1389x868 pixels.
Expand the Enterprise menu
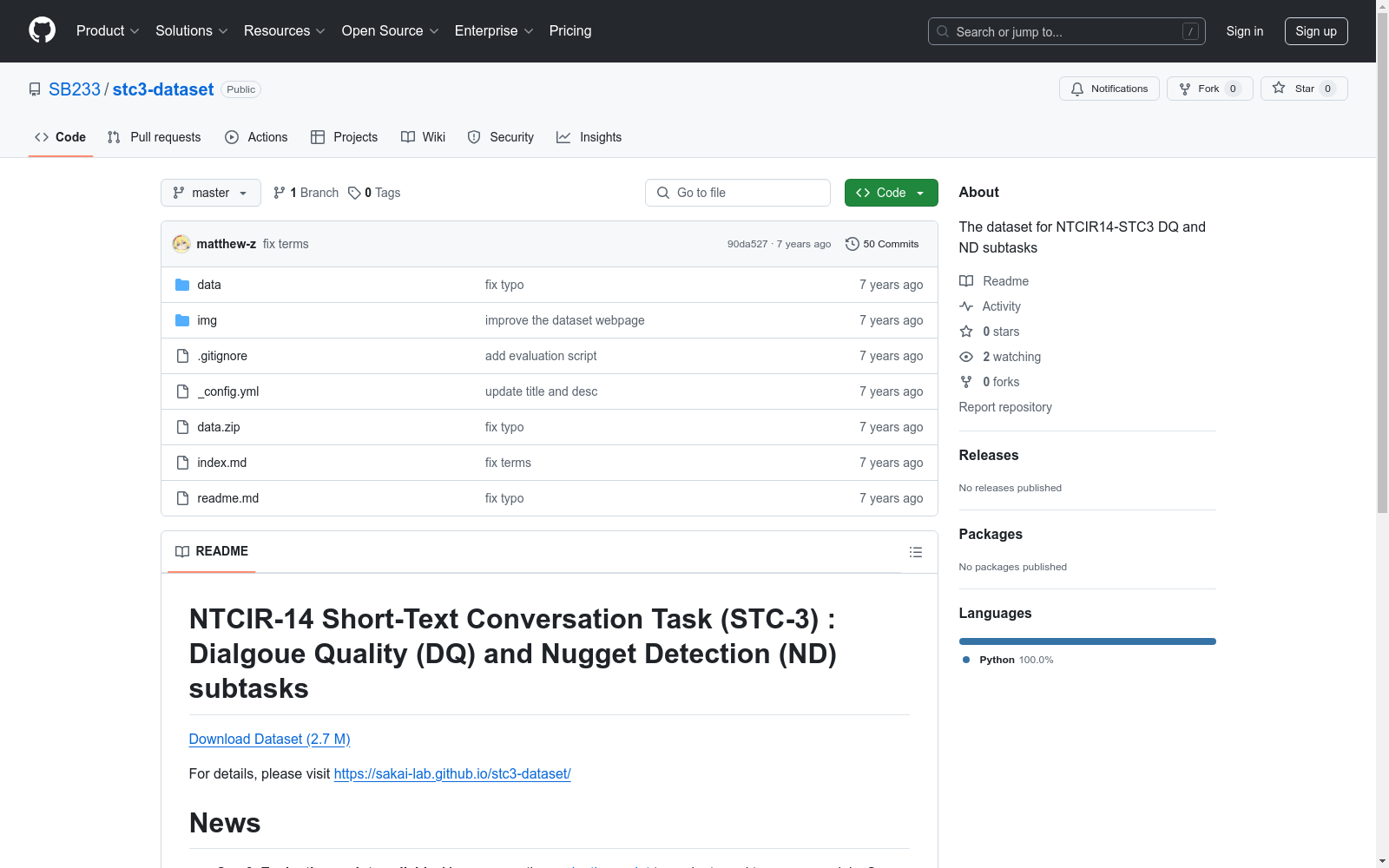(494, 31)
